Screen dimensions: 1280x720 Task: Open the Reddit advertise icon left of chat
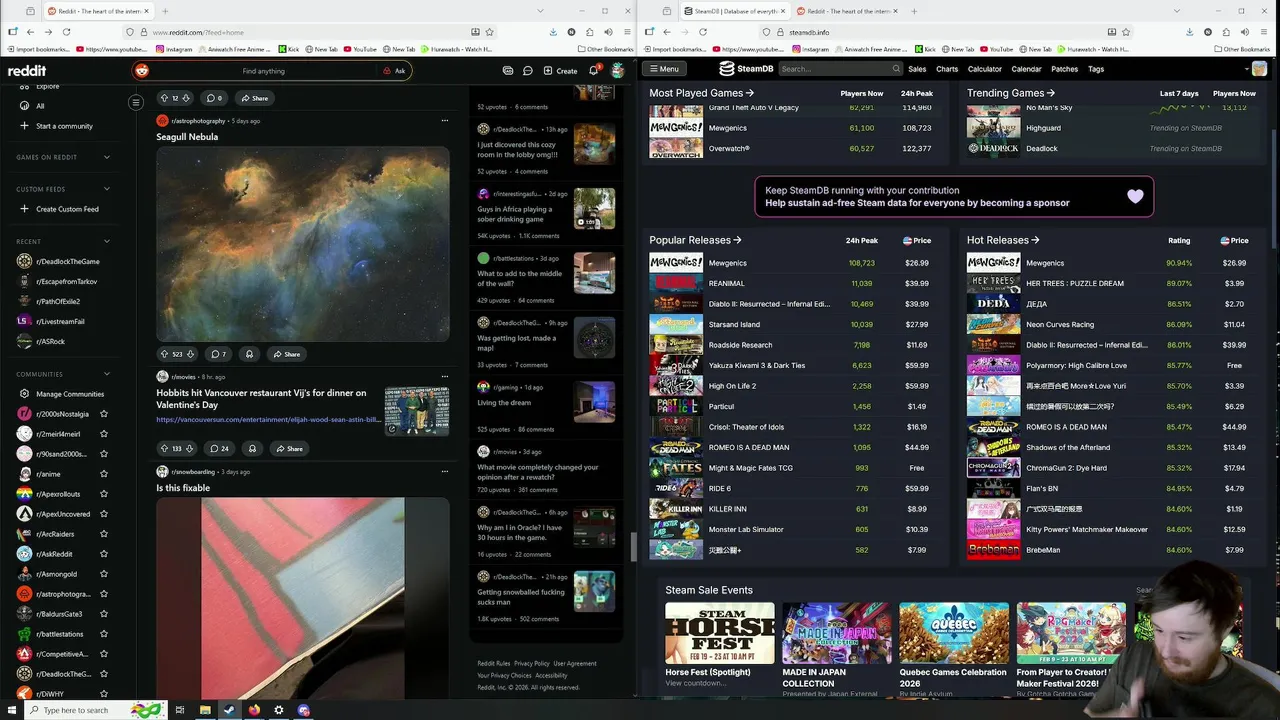[508, 71]
